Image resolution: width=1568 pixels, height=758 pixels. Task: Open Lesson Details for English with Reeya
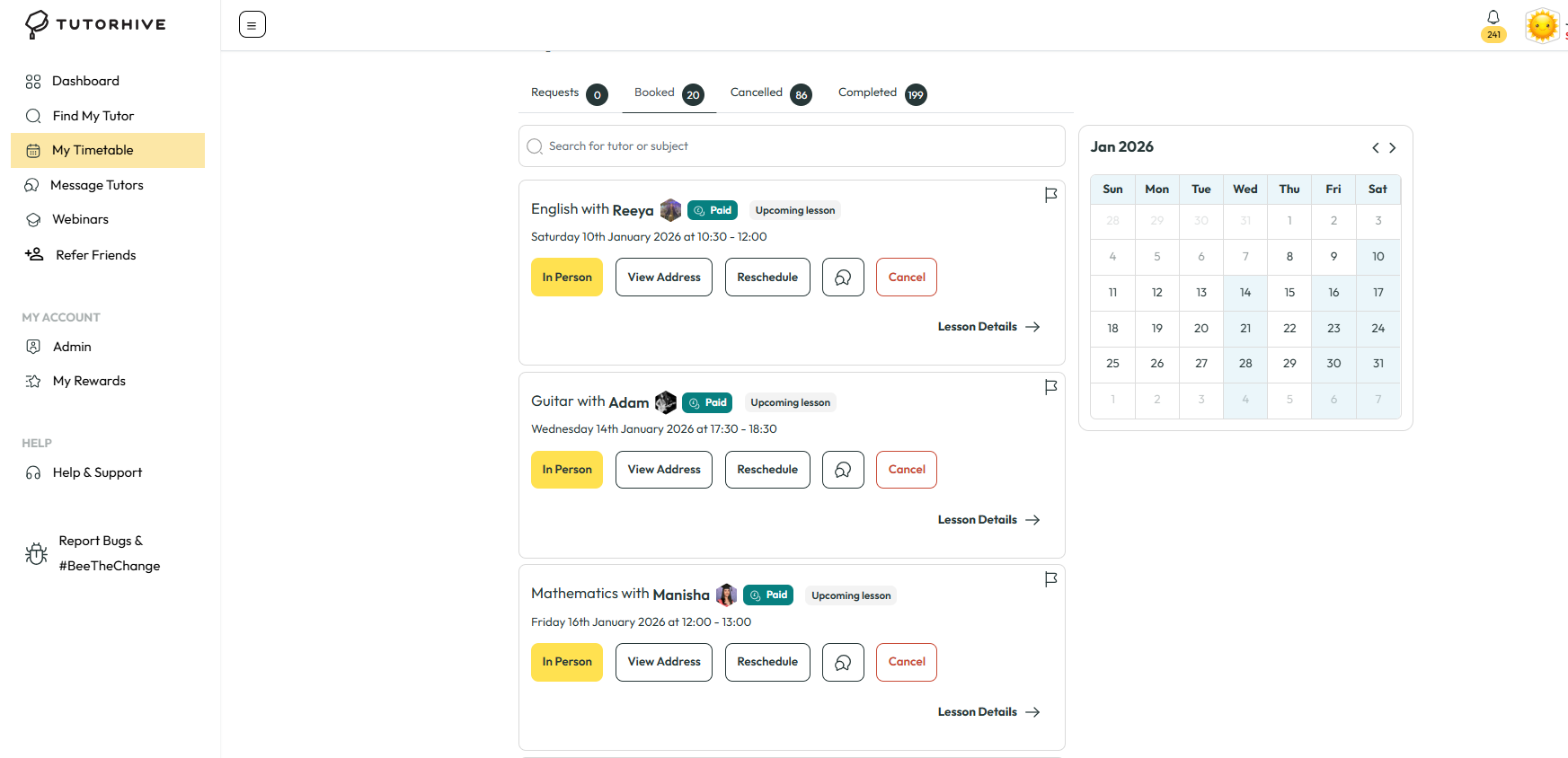pos(988,327)
